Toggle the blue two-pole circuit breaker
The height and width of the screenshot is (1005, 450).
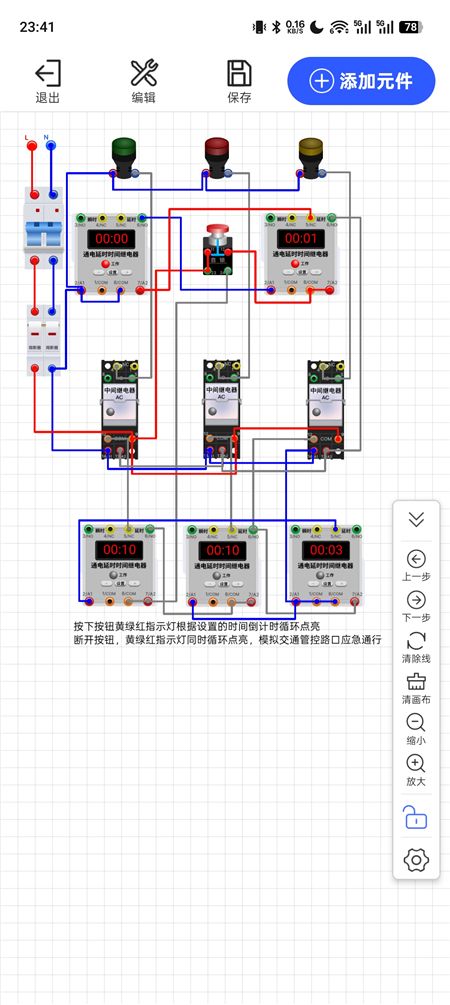point(44,228)
